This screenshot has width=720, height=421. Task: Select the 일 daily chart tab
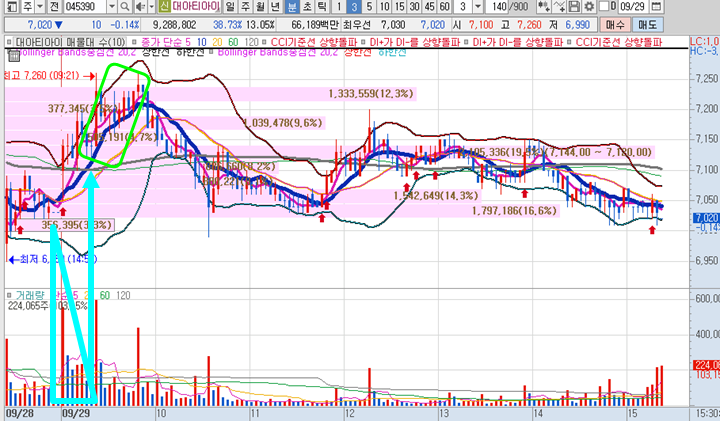[x=230, y=6]
